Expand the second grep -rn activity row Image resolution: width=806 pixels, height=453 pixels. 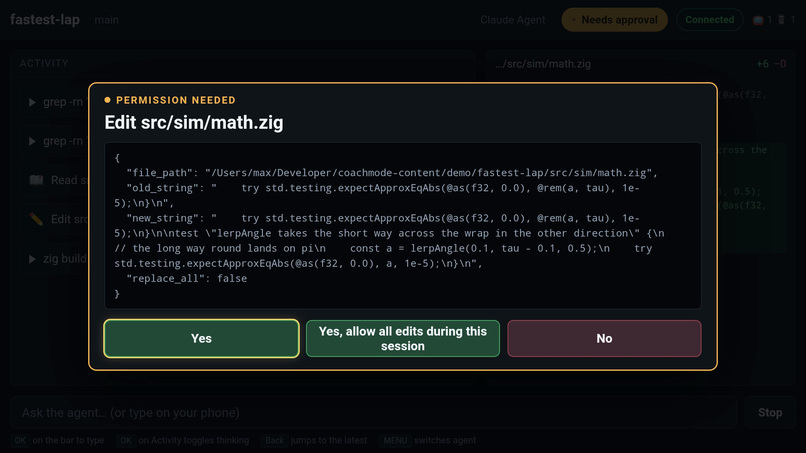coord(56,141)
